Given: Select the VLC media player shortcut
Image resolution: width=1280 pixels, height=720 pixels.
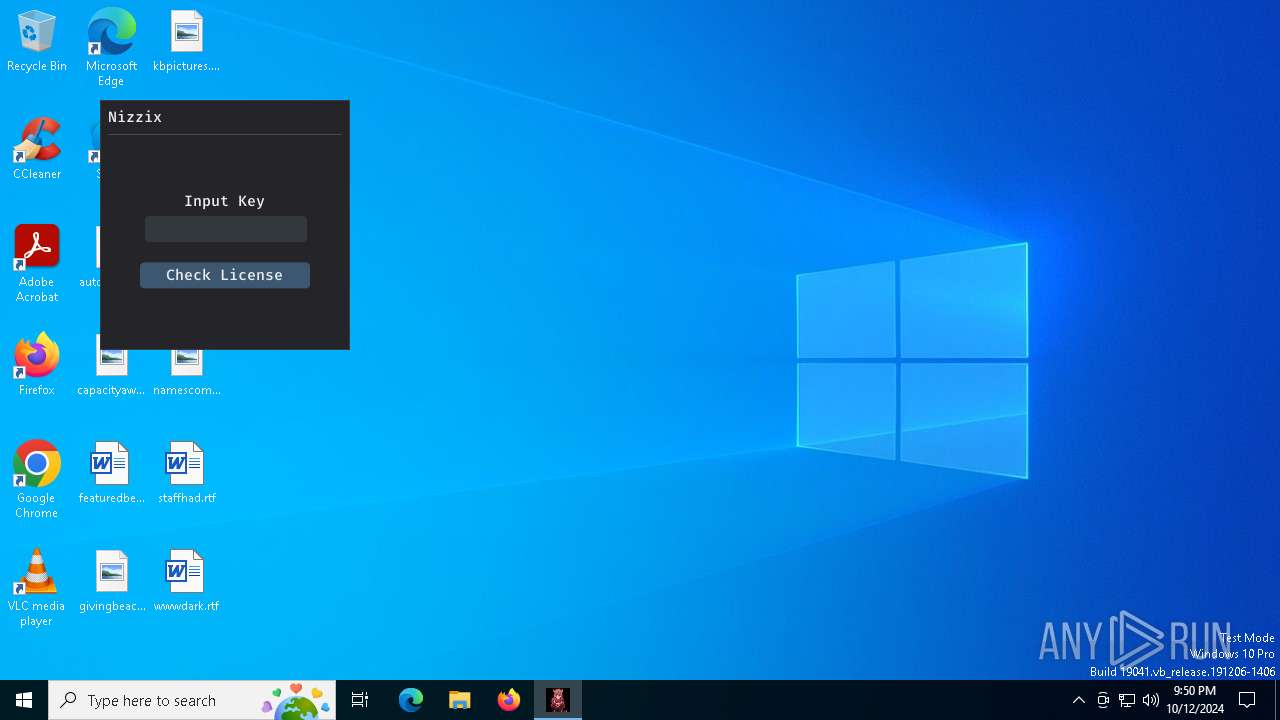Looking at the screenshot, I should [37, 588].
